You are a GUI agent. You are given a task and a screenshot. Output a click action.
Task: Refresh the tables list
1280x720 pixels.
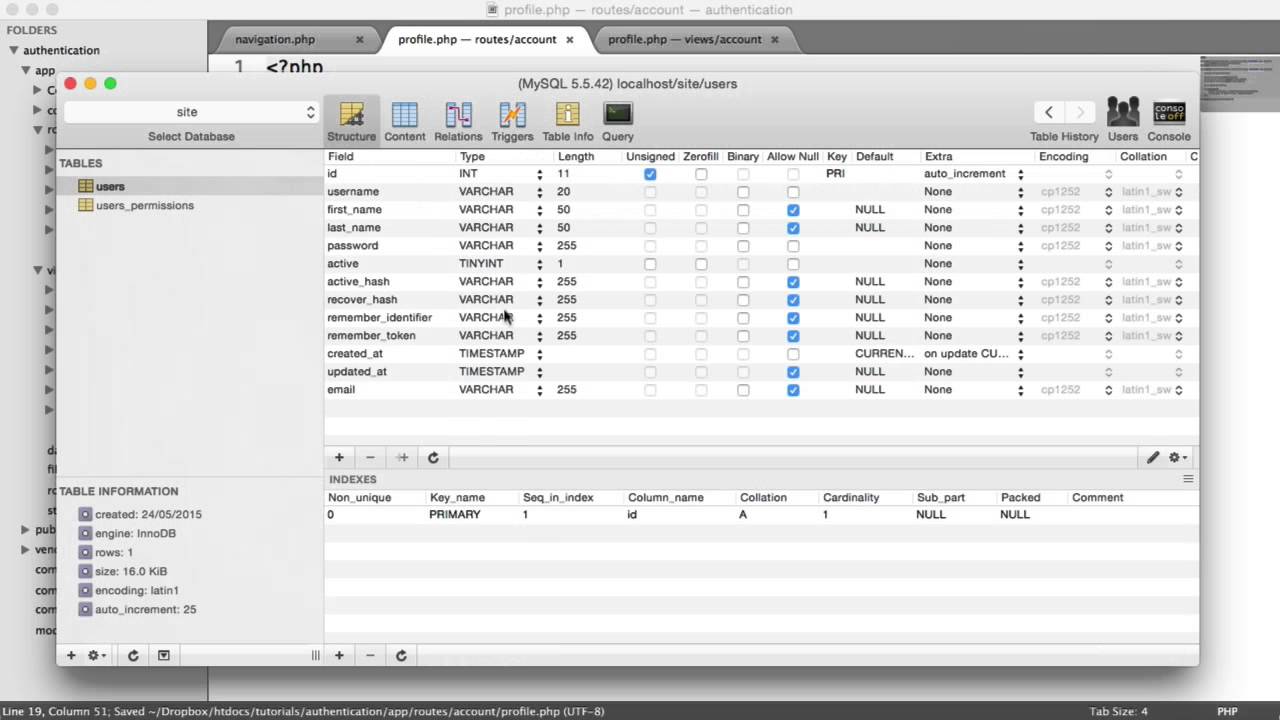[133, 655]
